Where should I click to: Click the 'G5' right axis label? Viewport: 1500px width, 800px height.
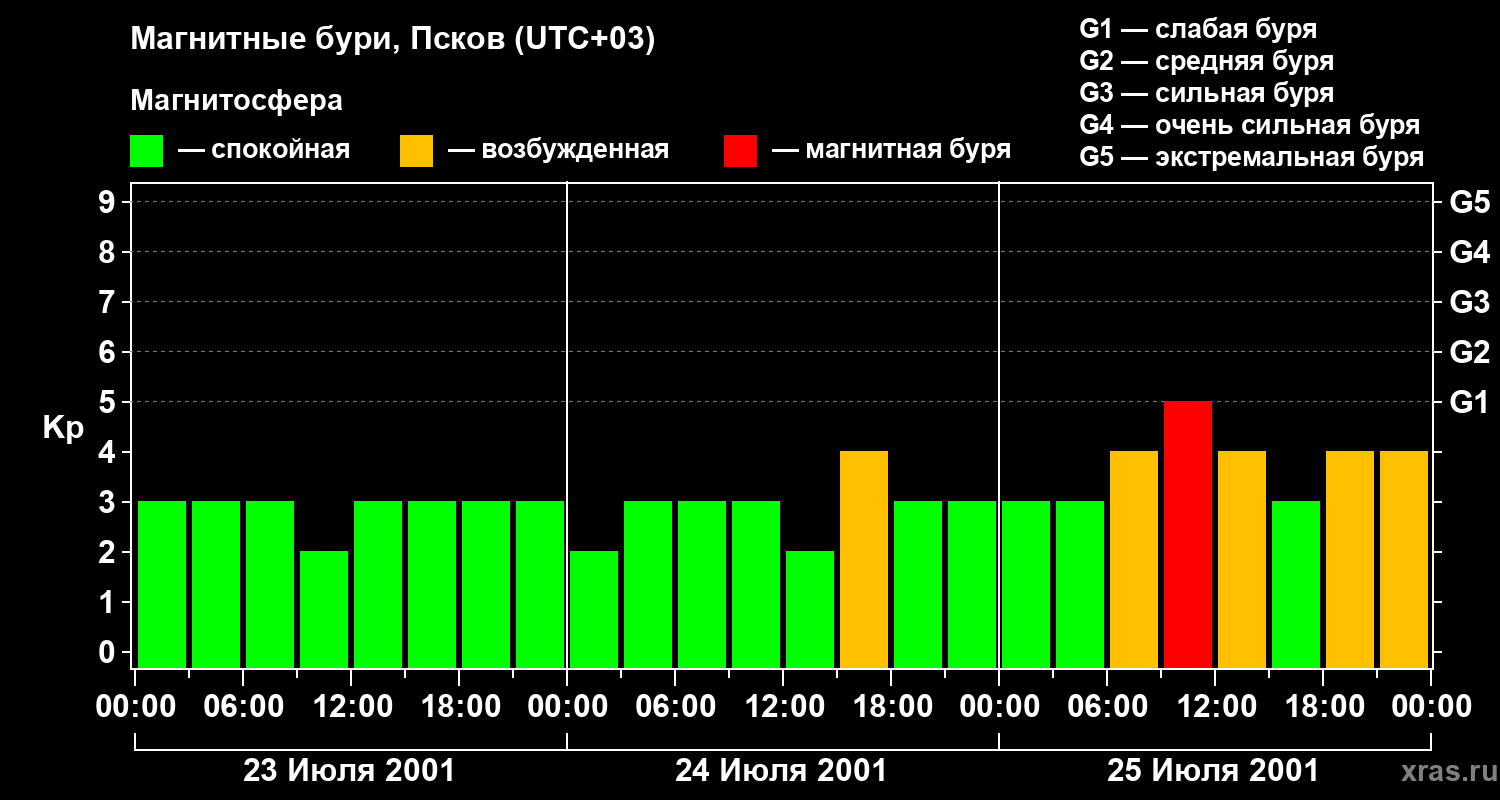1469,202
